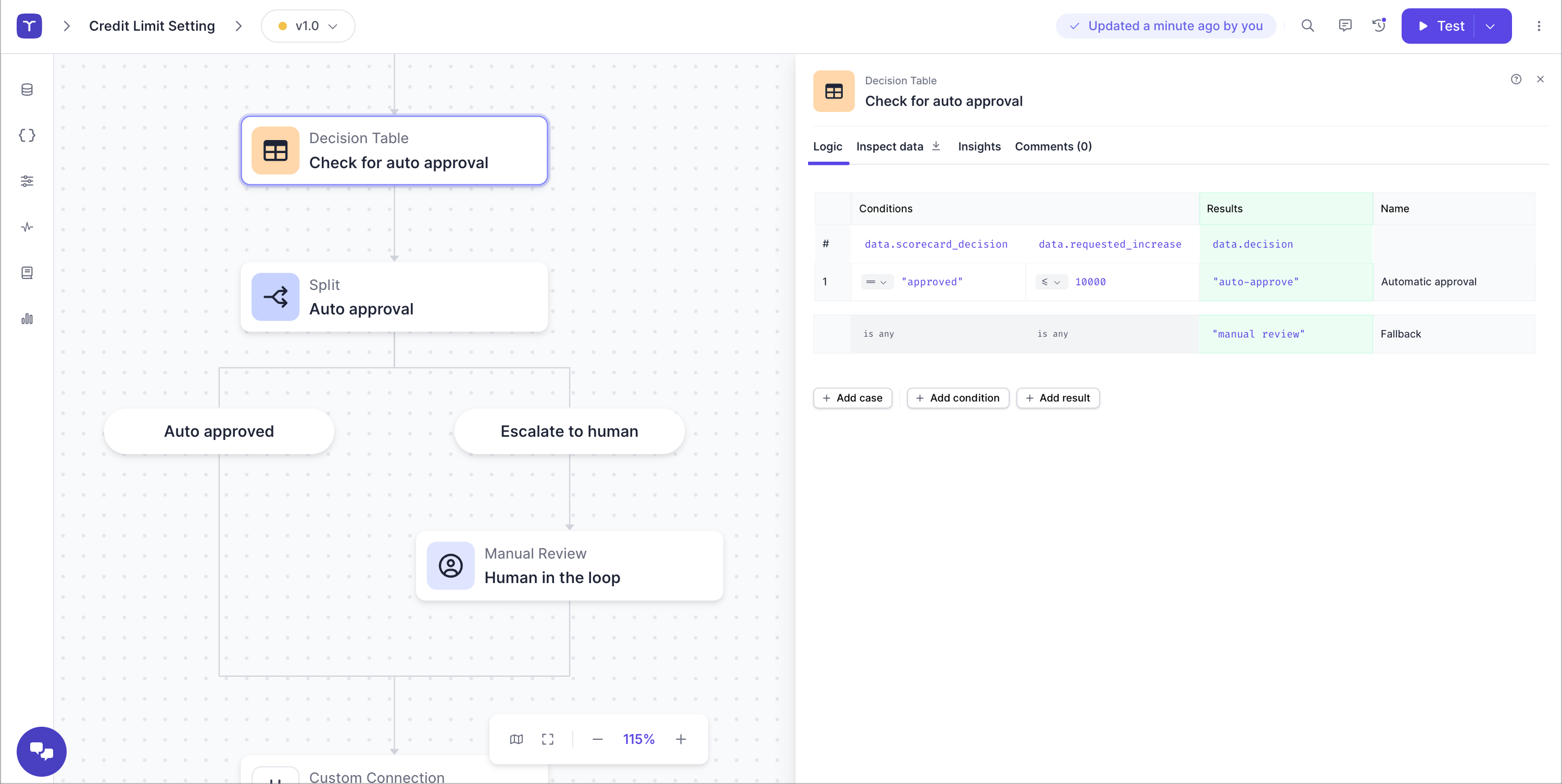This screenshot has width=1562, height=784.
Task: Toggle fit-to-screen icon on canvas toolbar
Action: [548, 739]
